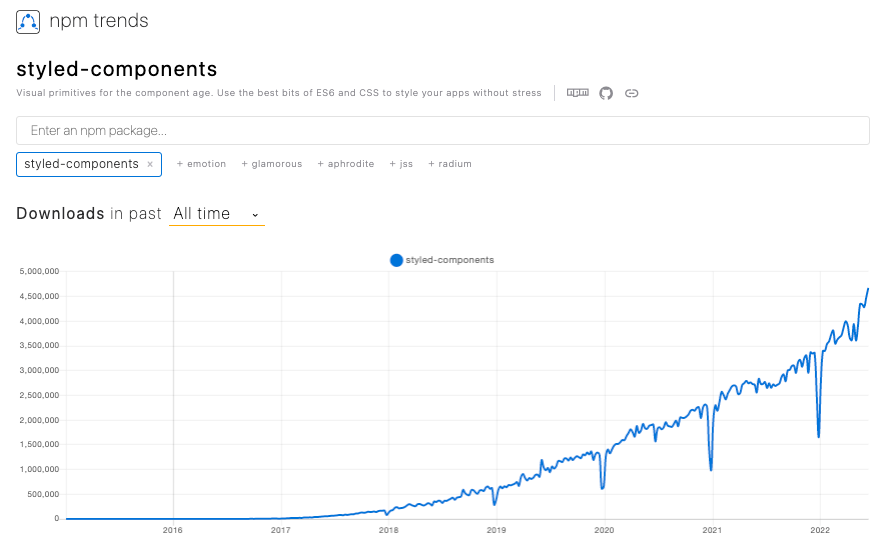This screenshot has width=888, height=549.
Task: Click the blue styled-components legend dot
Action: [x=396, y=260]
